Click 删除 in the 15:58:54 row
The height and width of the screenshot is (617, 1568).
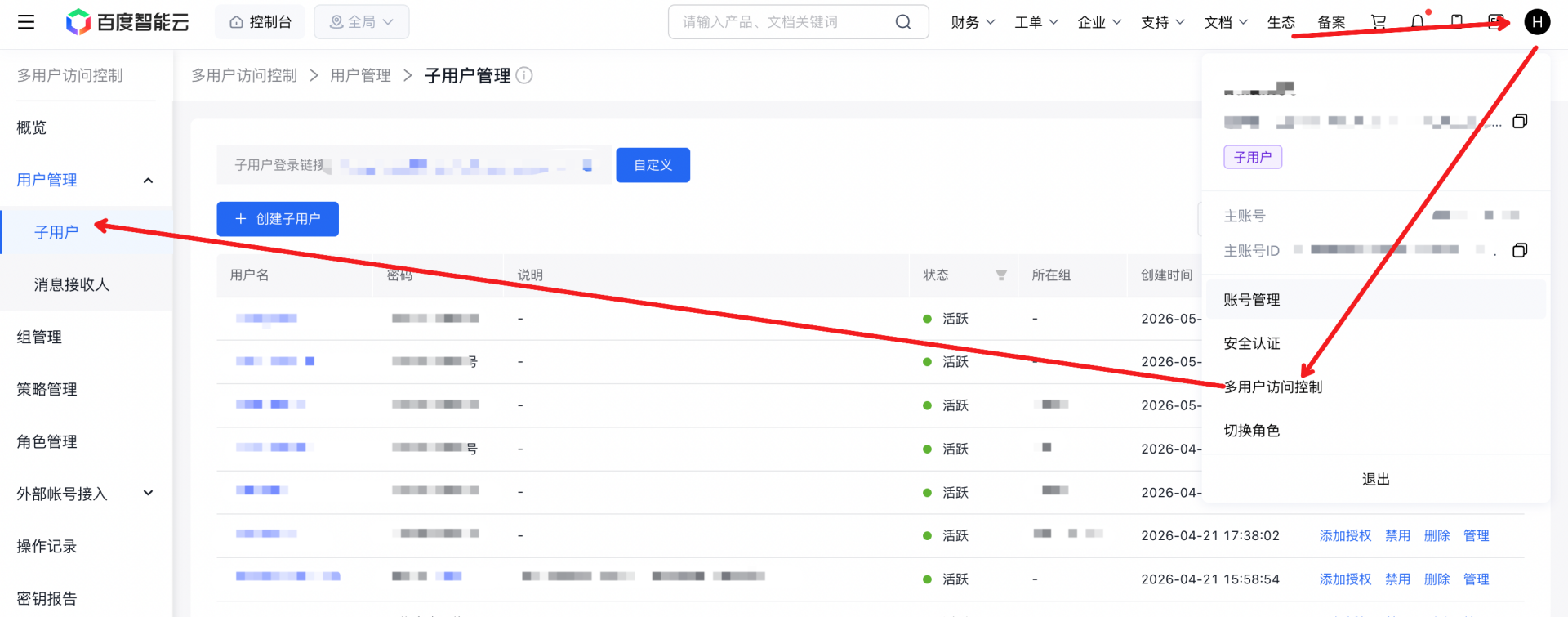coord(1437,579)
